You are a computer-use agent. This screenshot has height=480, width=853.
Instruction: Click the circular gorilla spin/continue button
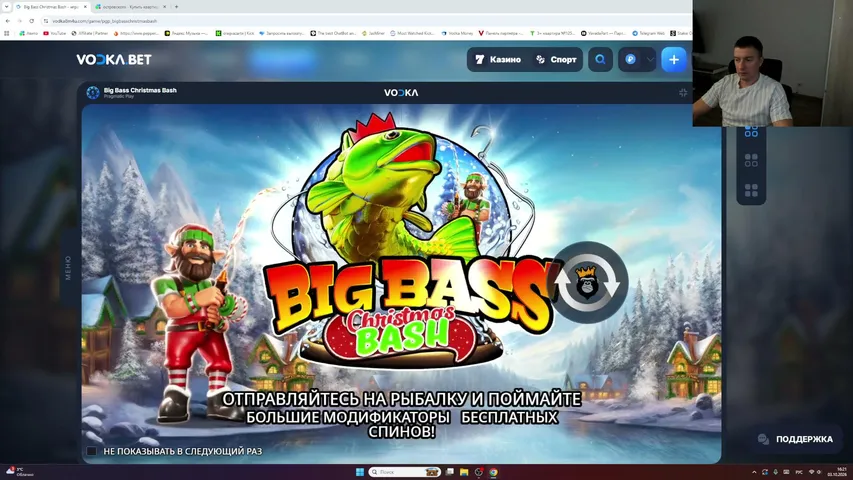pos(587,282)
